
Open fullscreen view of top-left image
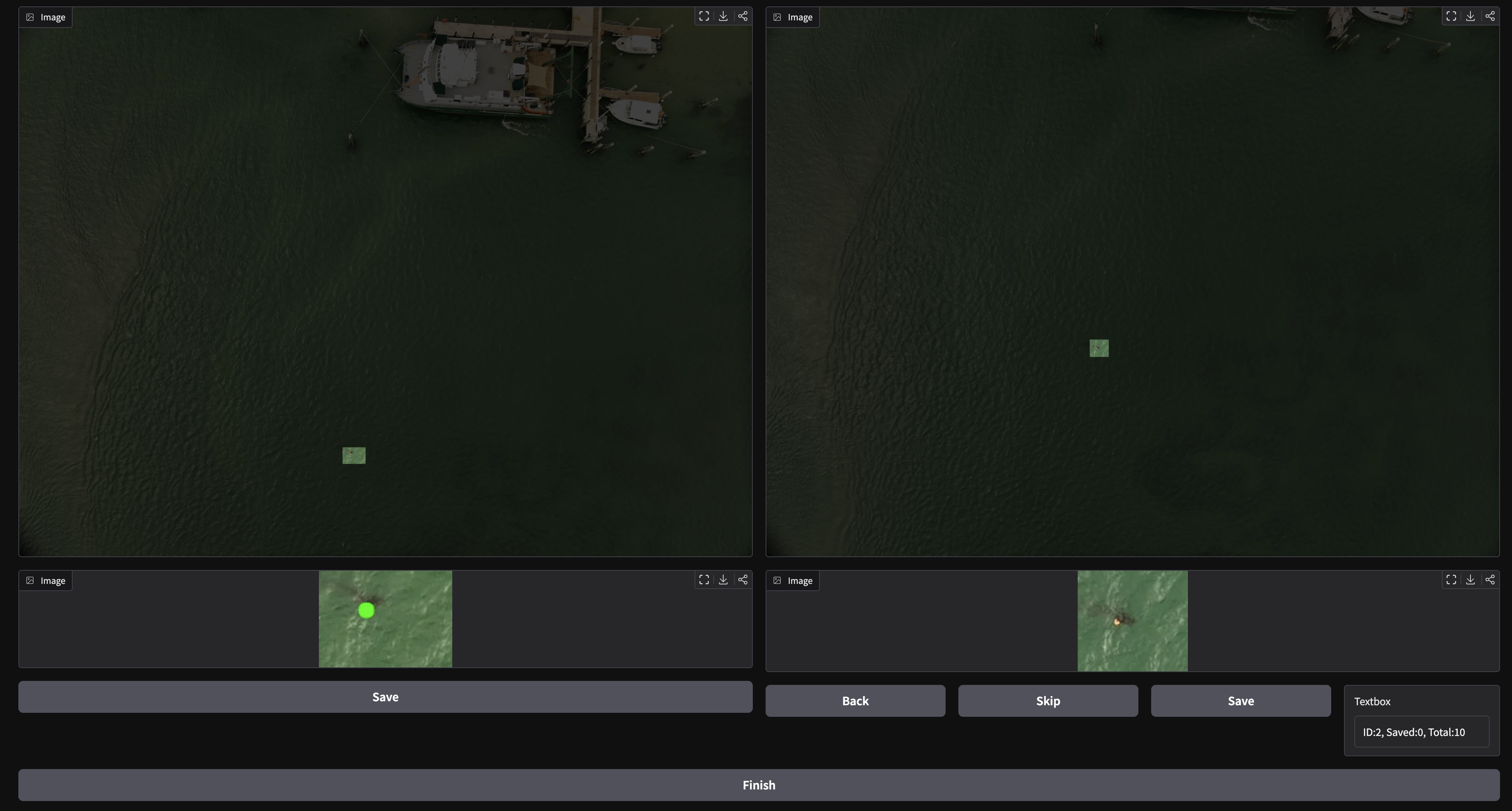click(x=704, y=16)
